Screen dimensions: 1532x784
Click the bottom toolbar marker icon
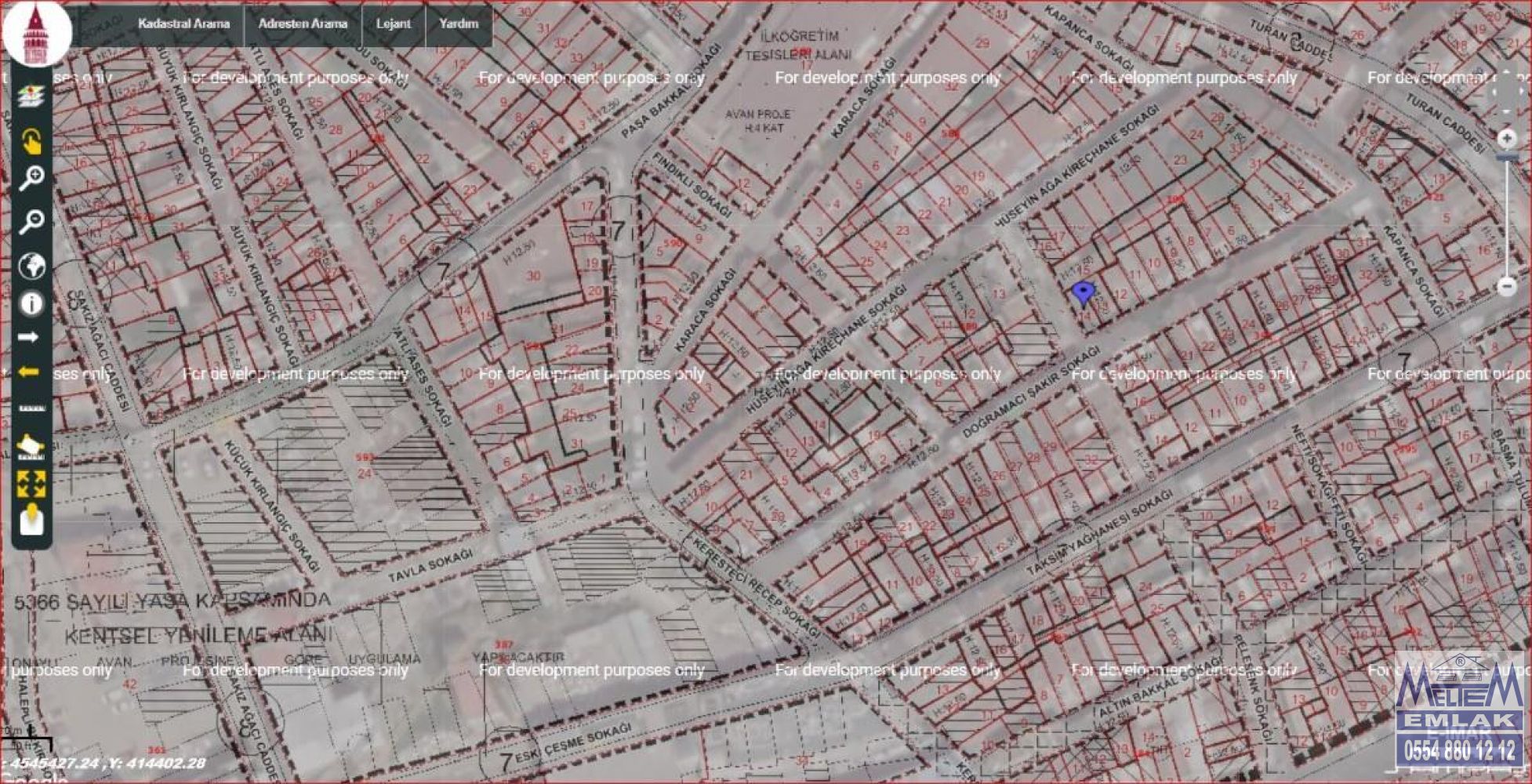pos(31,520)
